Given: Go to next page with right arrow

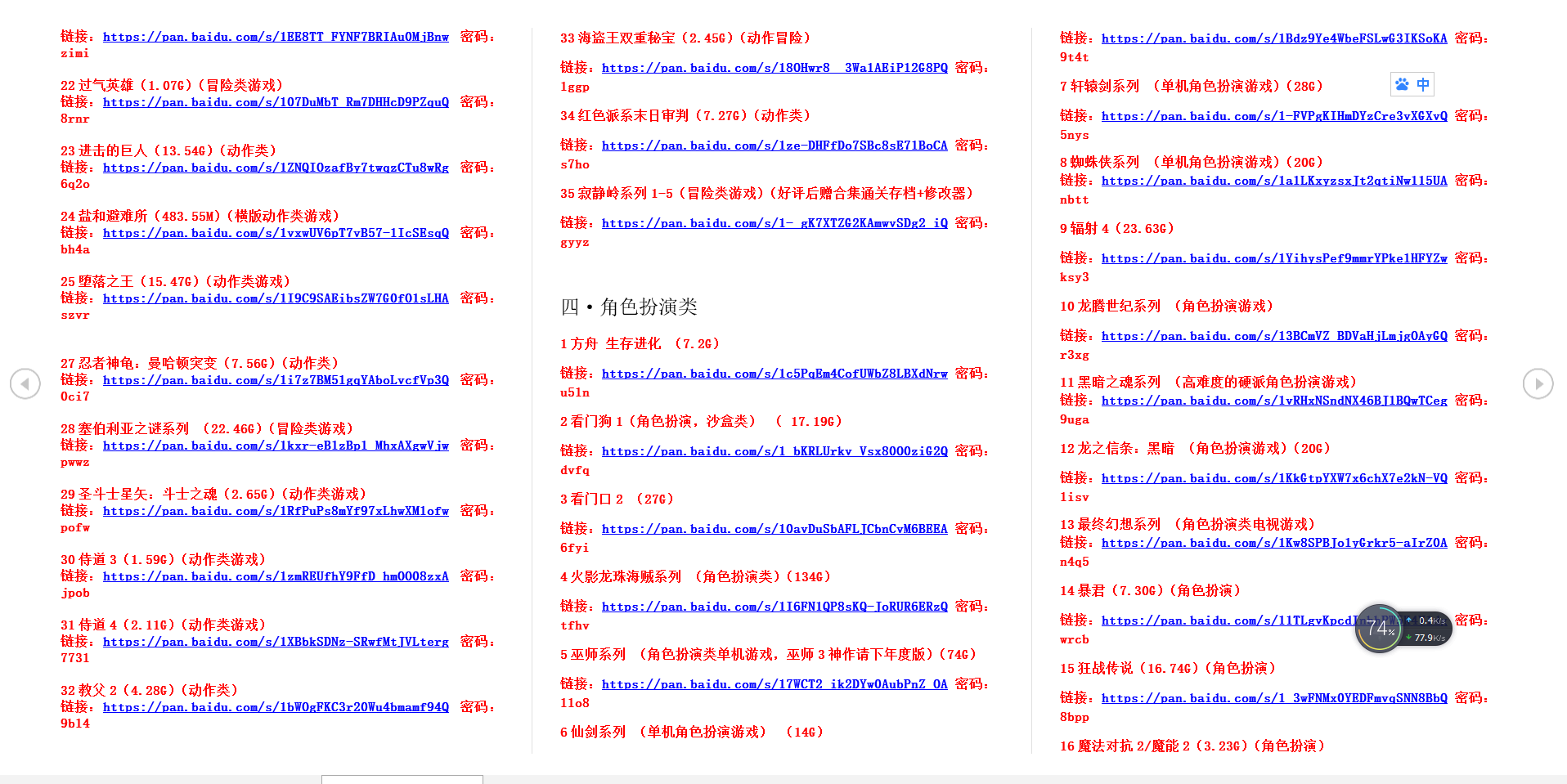Looking at the screenshot, I should pos(1538,383).
